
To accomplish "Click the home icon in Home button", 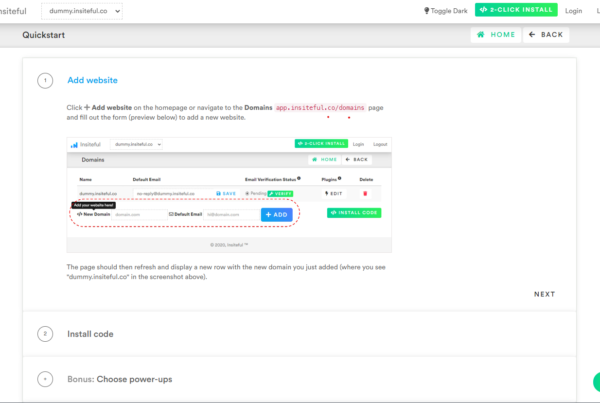I will pos(481,35).
